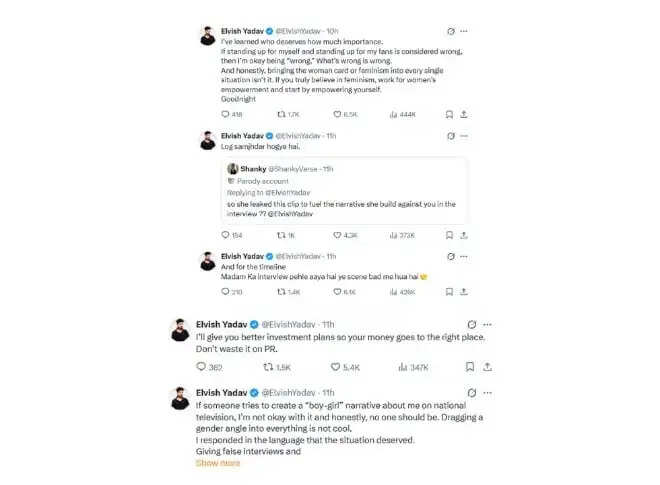Click Elvish Yadav avatar on top tweet
The image size is (660, 485).
[x=208, y=35]
